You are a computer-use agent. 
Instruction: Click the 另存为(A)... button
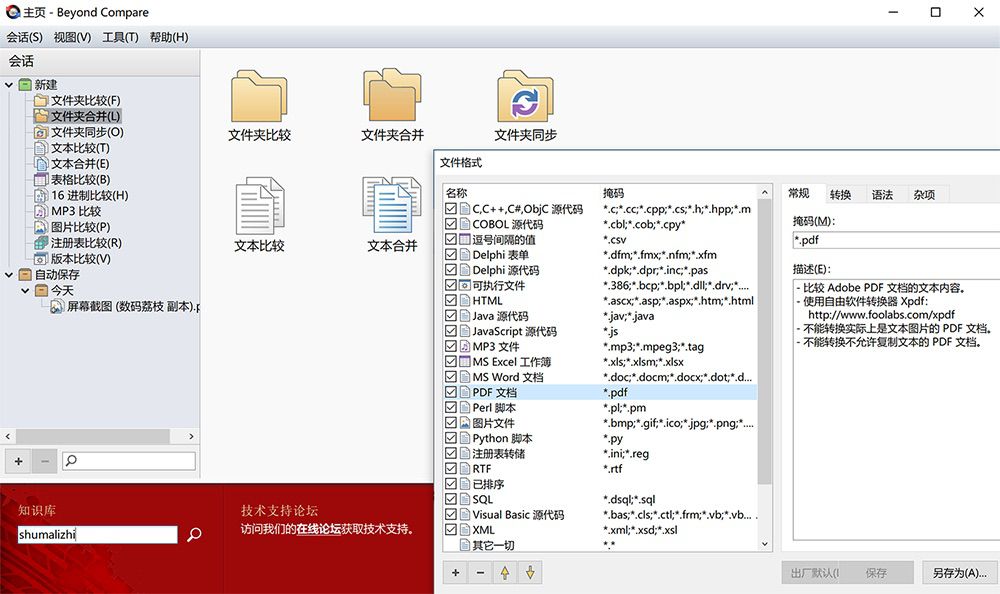959,573
